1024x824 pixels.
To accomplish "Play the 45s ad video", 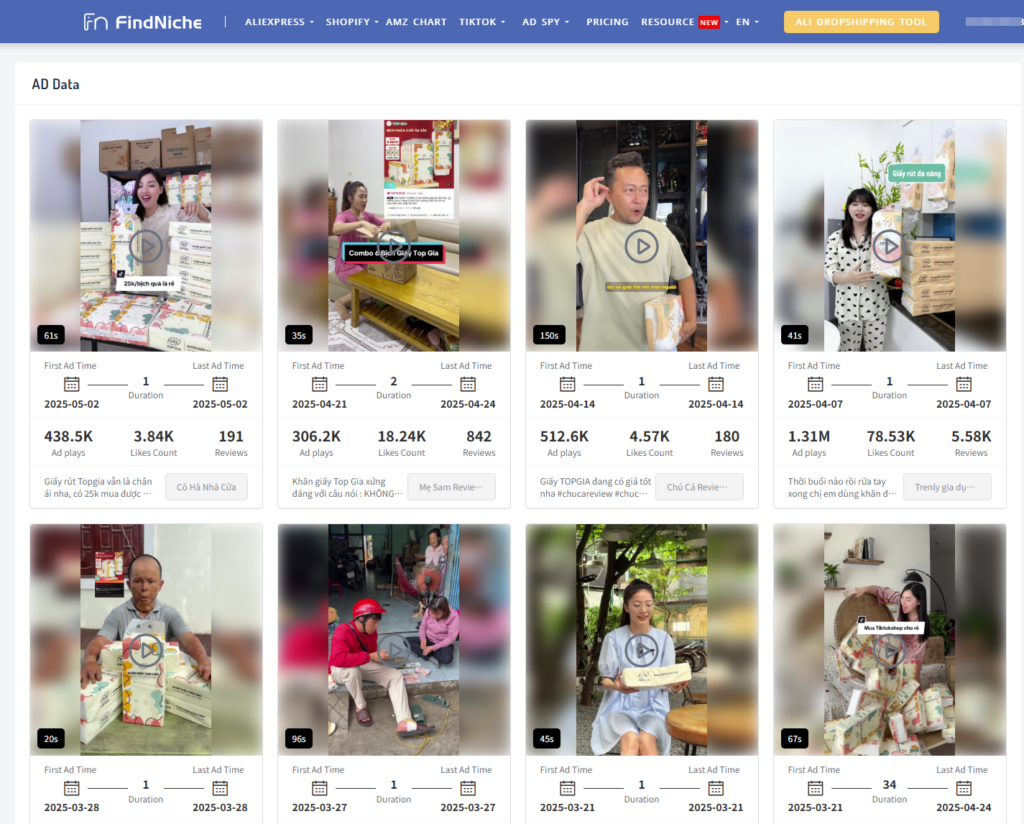I will (x=641, y=650).
